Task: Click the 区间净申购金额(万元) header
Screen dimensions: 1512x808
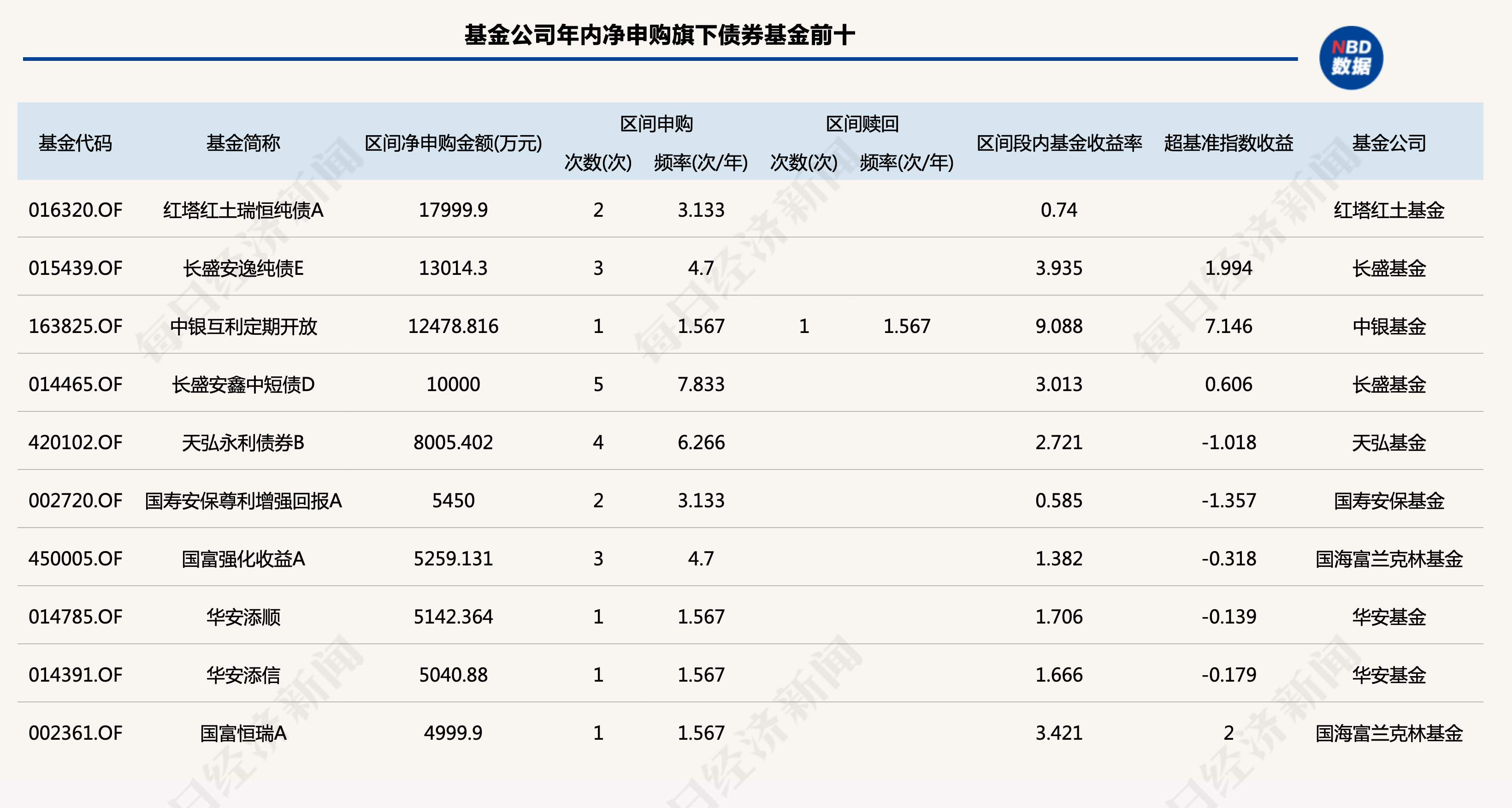Action: coord(453,143)
